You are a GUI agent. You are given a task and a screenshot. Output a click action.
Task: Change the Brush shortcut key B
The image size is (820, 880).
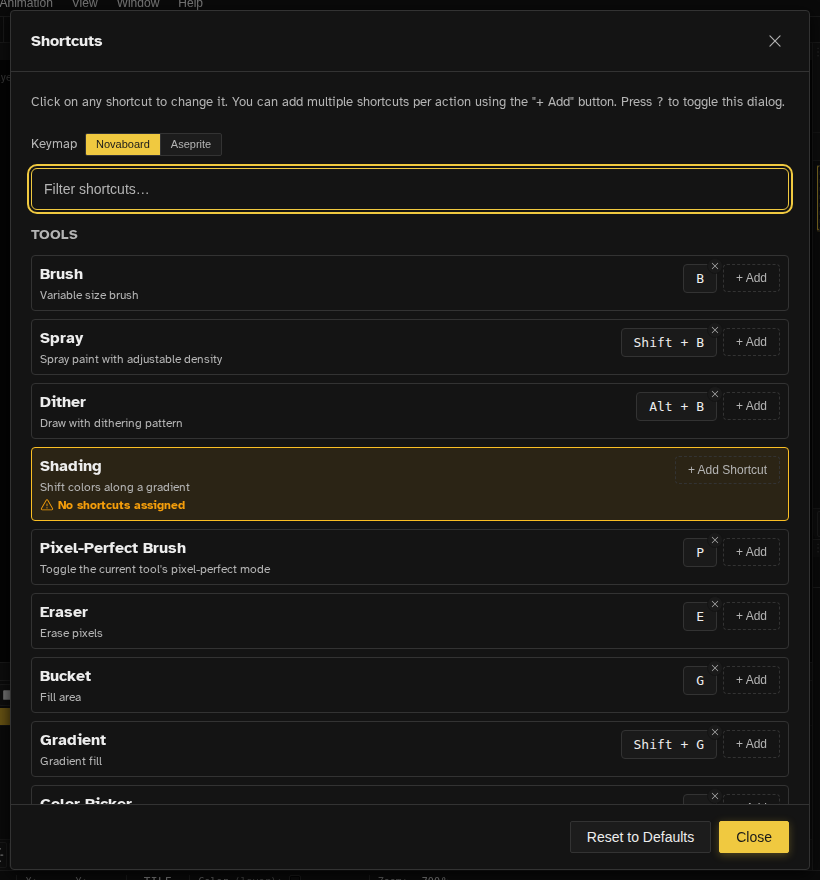point(699,278)
